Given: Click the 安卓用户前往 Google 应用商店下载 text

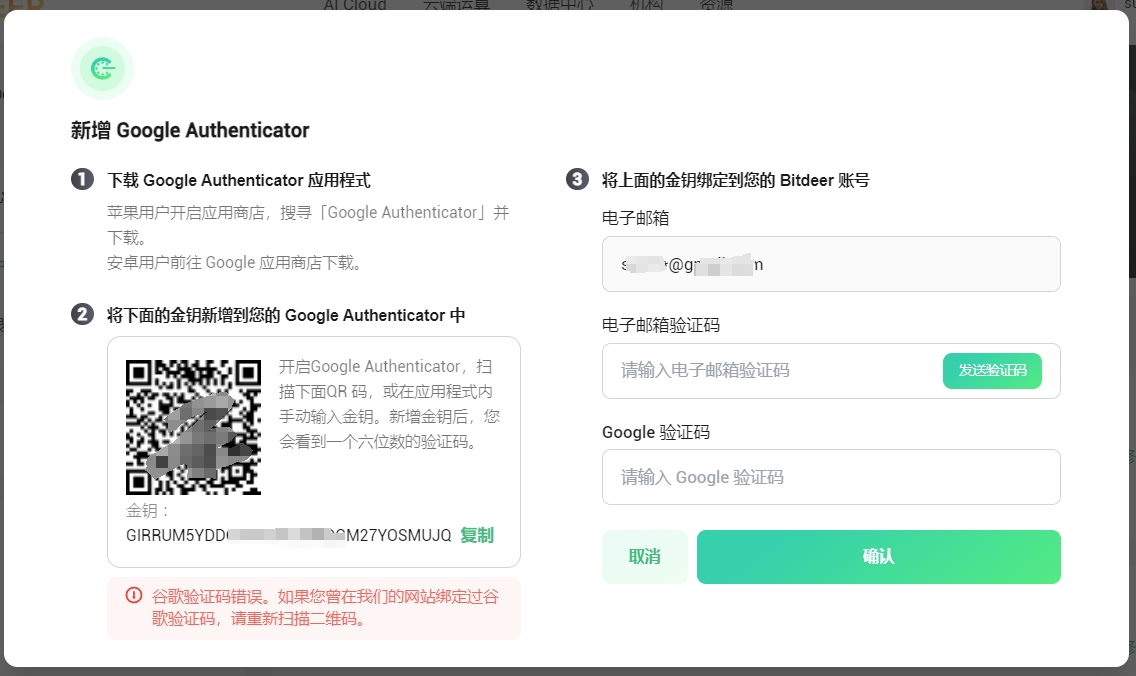Looking at the screenshot, I should click(x=234, y=262).
